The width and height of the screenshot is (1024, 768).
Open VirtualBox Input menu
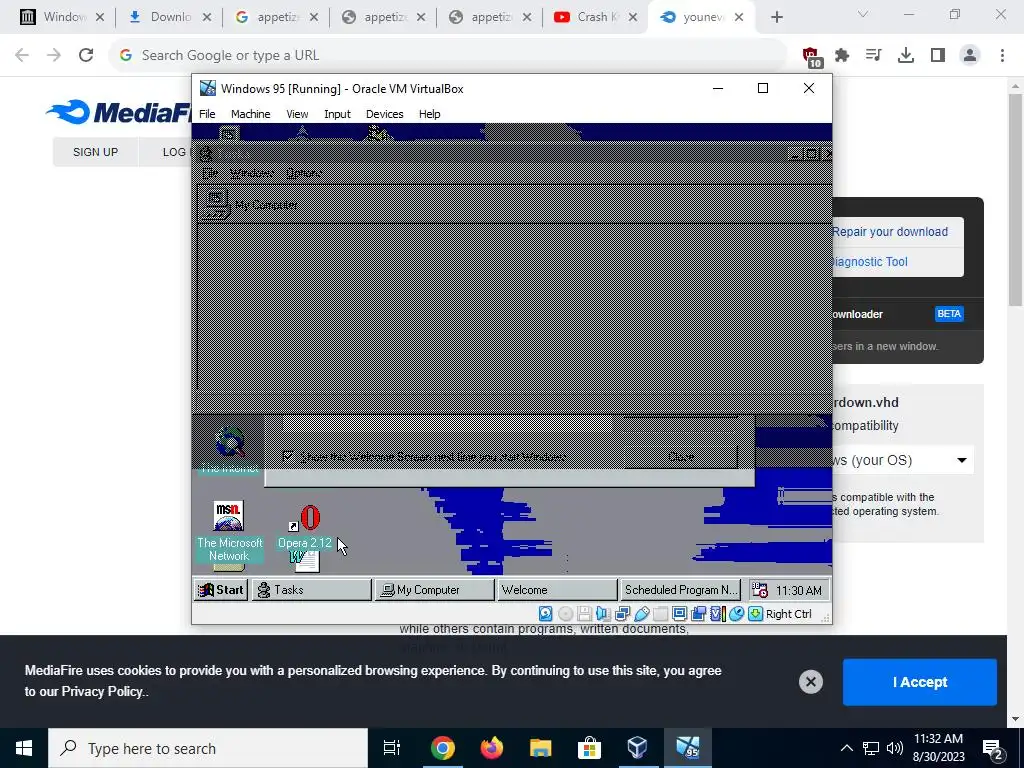point(337,114)
